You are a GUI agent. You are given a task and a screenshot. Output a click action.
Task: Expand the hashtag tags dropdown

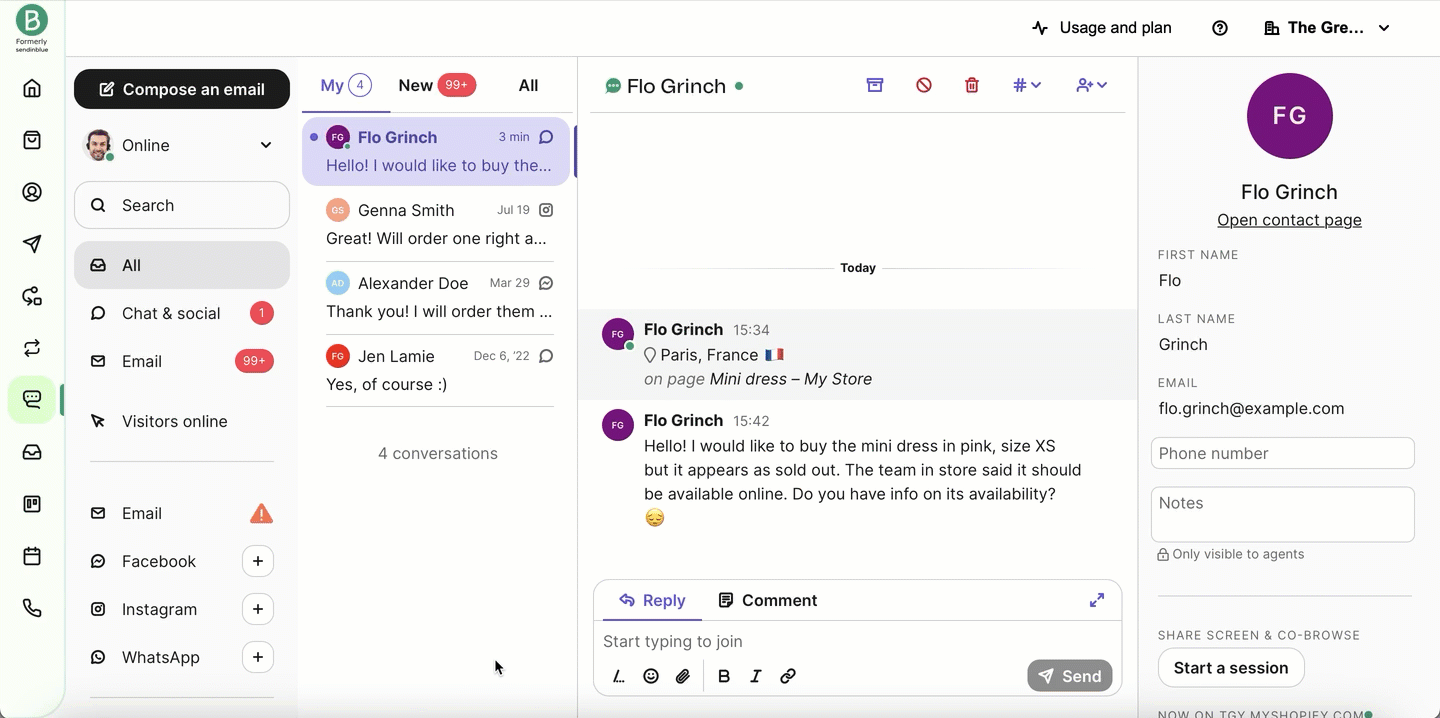[1027, 86]
